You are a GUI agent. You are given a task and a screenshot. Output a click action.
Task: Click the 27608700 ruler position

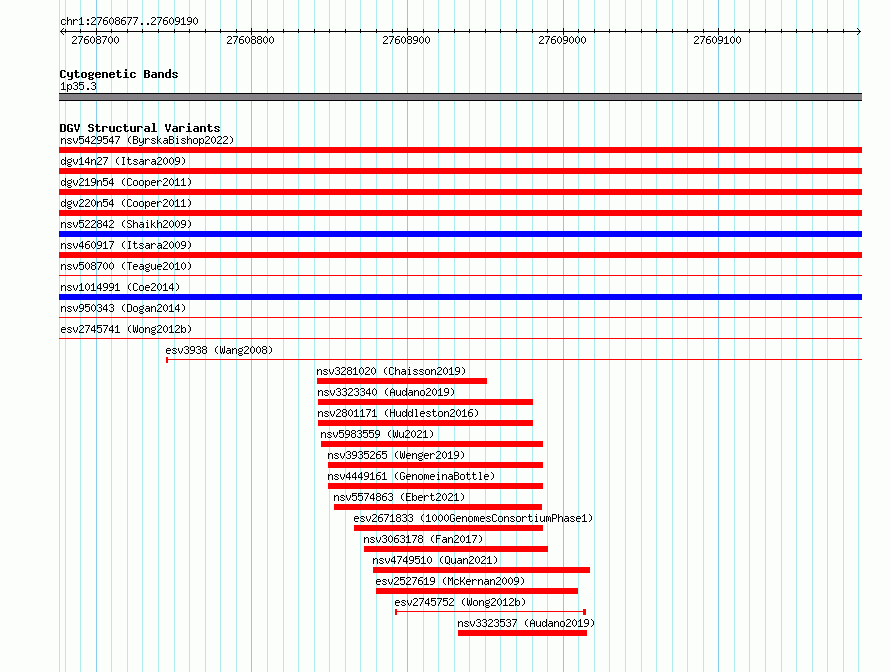(x=95, y=40)
